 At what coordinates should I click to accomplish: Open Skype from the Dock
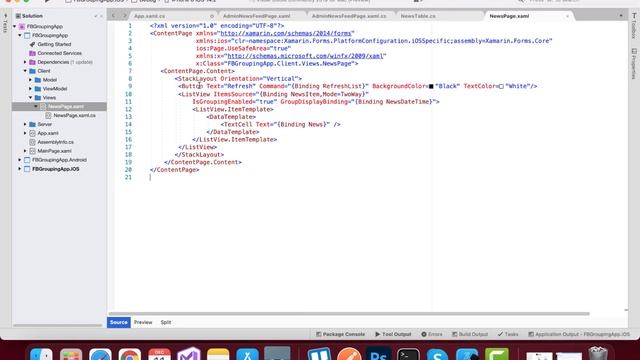click(437, 354)
